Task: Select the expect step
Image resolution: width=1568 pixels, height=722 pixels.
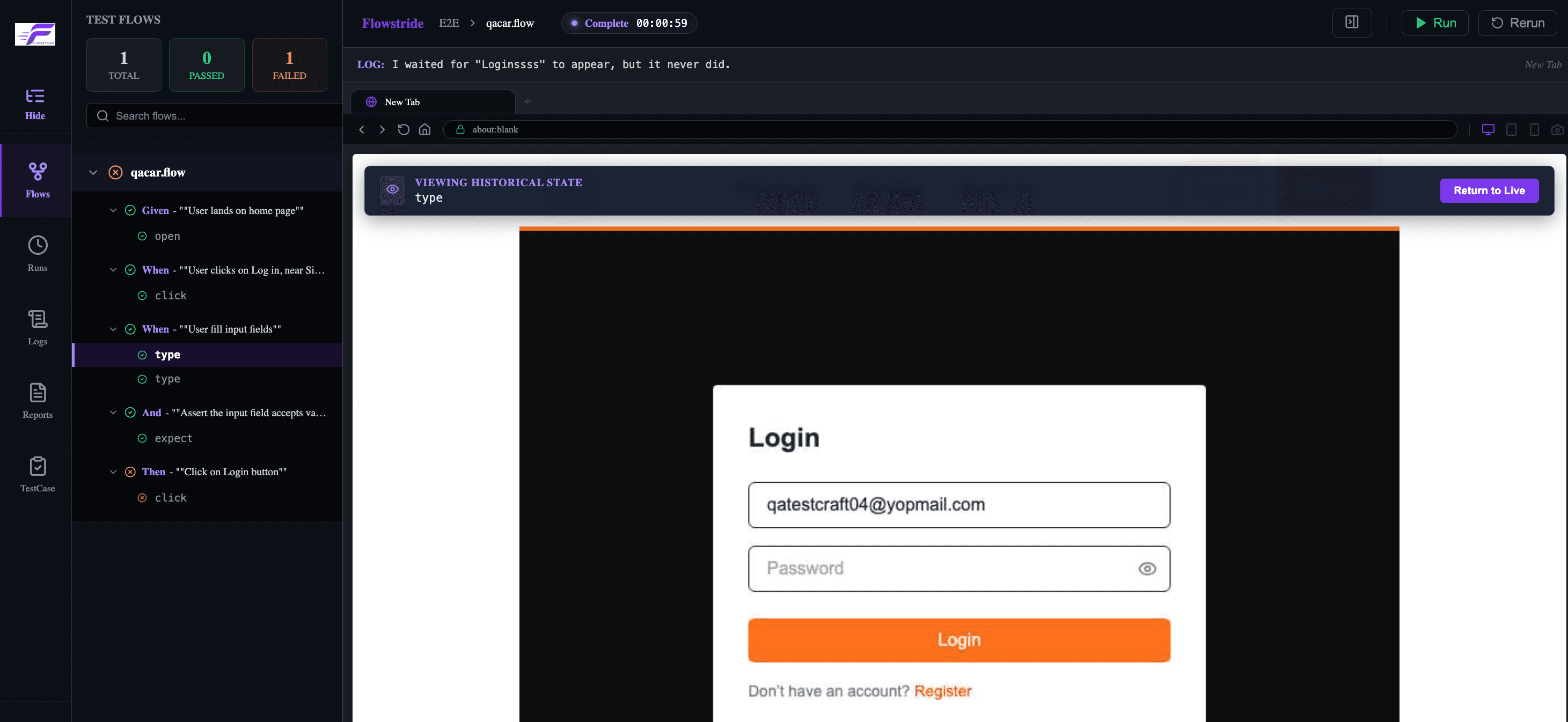Action: pos(173,439)
